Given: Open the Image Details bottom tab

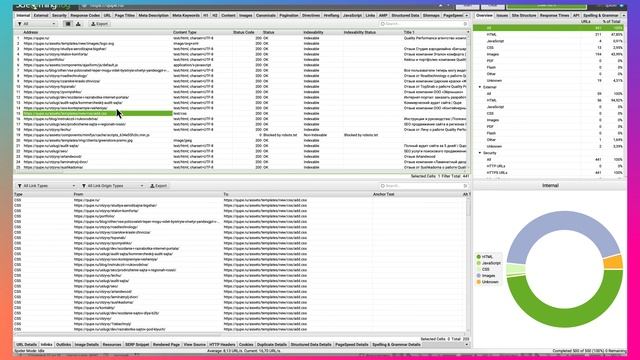Looking at the screenshot, I should point(87,344).
